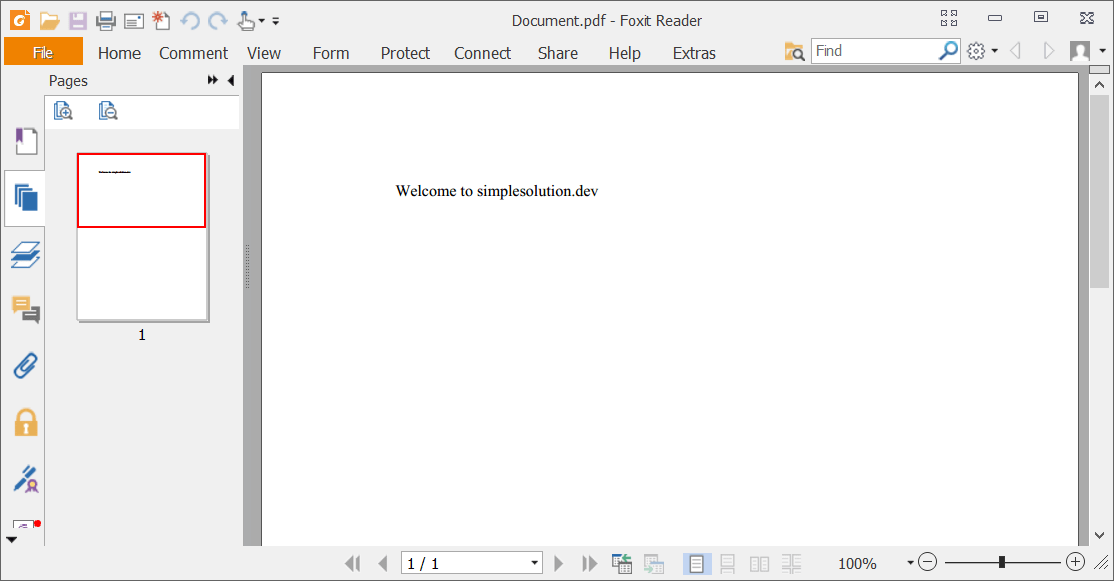1114x581 pixels.
Task: Open the Comments panel
Action: pos(25,310)
